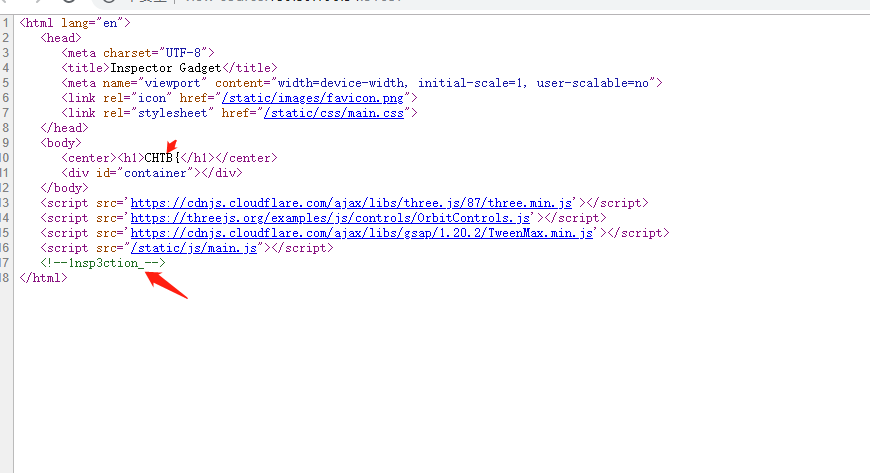Open the /static/css/main.css stylesheet link
The image size is (870, 473).
pyautogui.click(x=333, y=113)
